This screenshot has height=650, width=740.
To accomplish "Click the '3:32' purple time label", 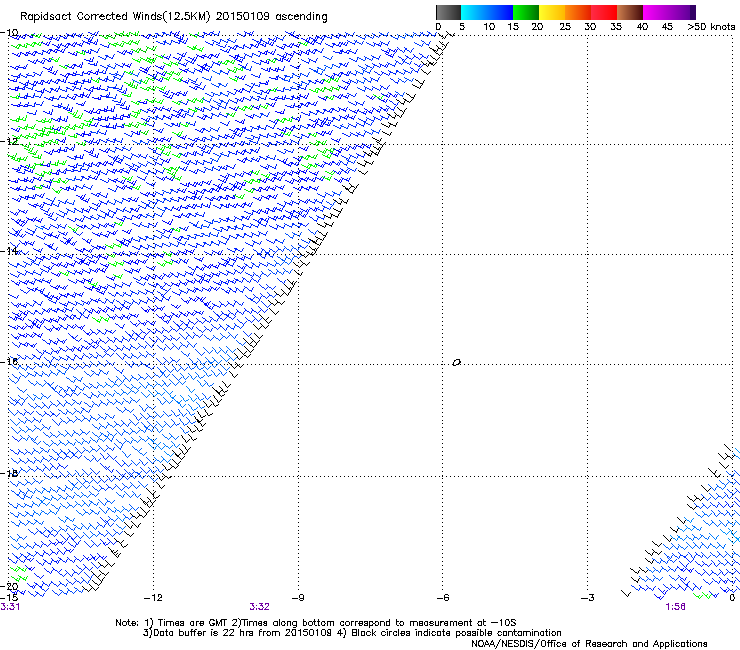I will (x=259, y=607).
